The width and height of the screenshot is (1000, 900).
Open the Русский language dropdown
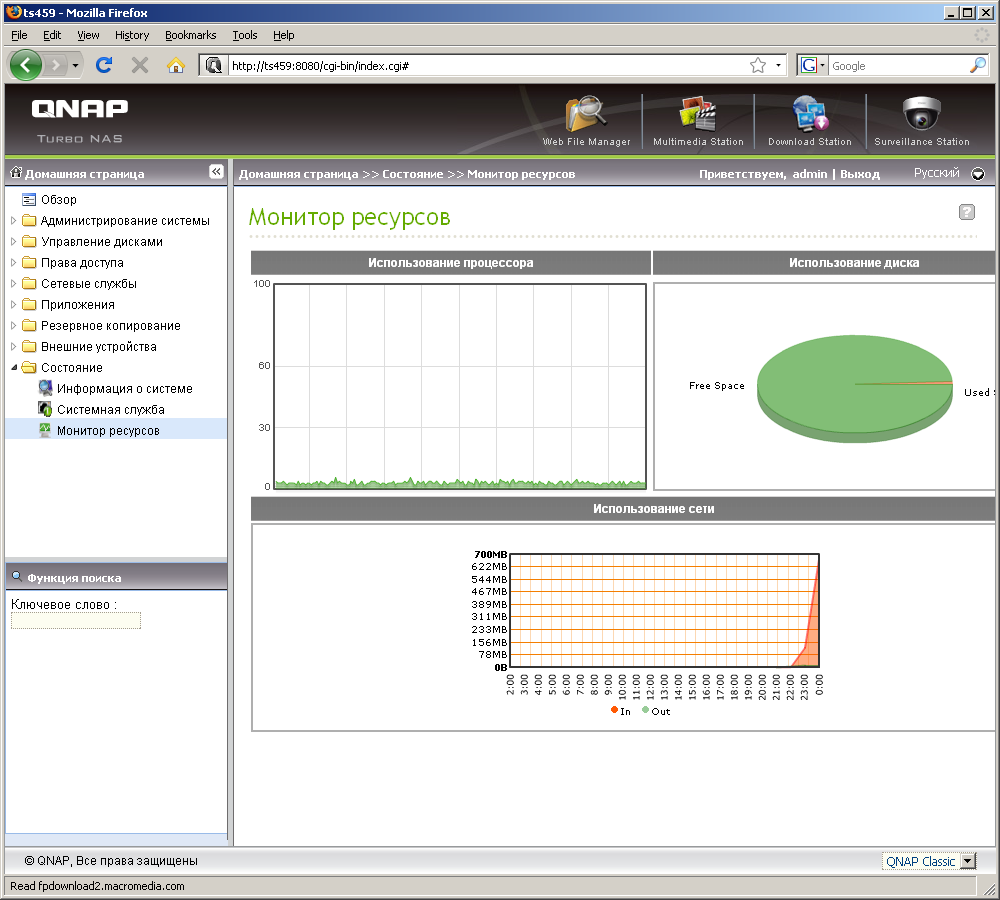pyautogui.click(x=978, y=173)
